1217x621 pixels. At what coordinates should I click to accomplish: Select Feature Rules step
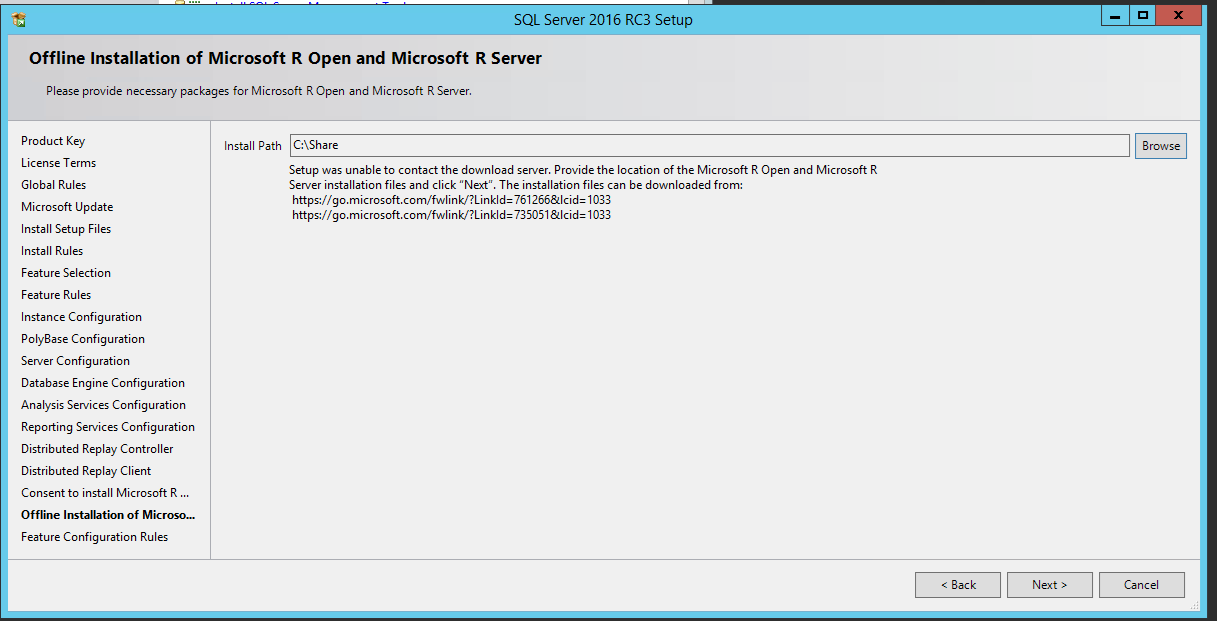pos(56,295)
